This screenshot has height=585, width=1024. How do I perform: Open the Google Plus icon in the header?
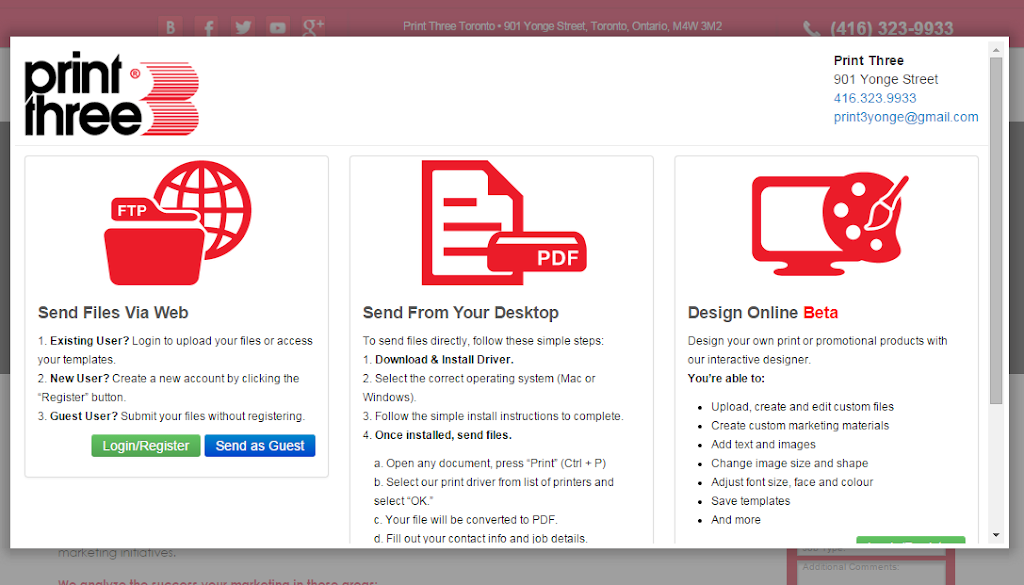click(313, 27)
